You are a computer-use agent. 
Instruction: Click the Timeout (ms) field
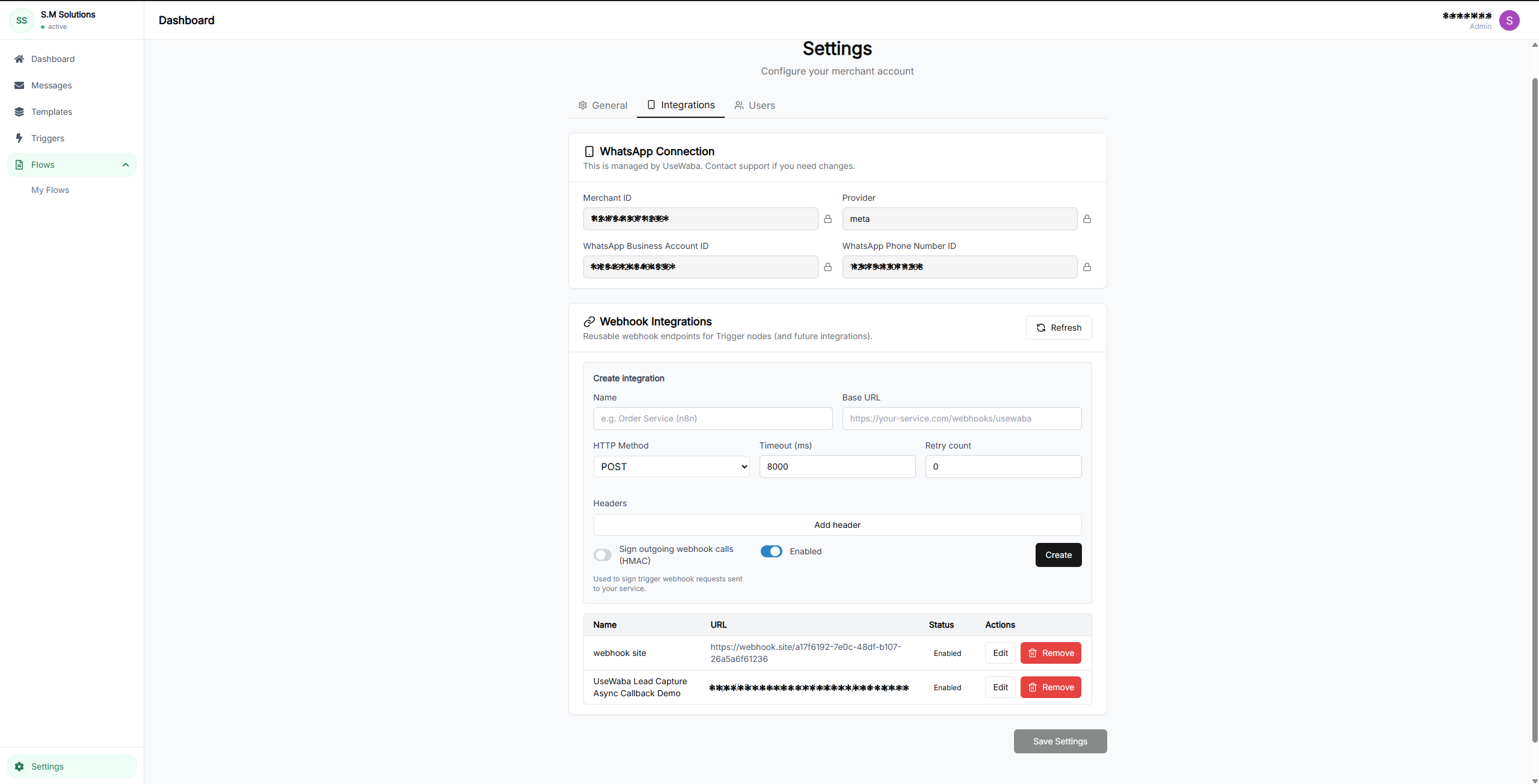[837, 467]
